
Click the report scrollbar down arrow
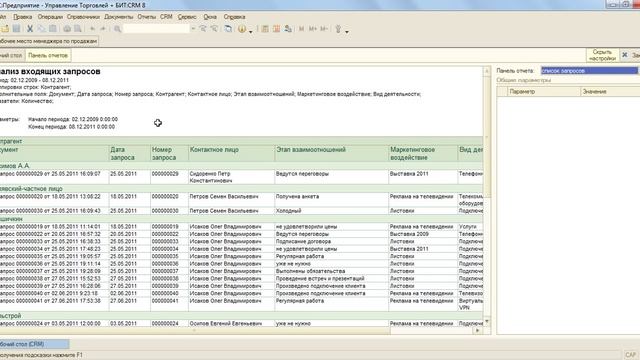(x=487, y=322)
